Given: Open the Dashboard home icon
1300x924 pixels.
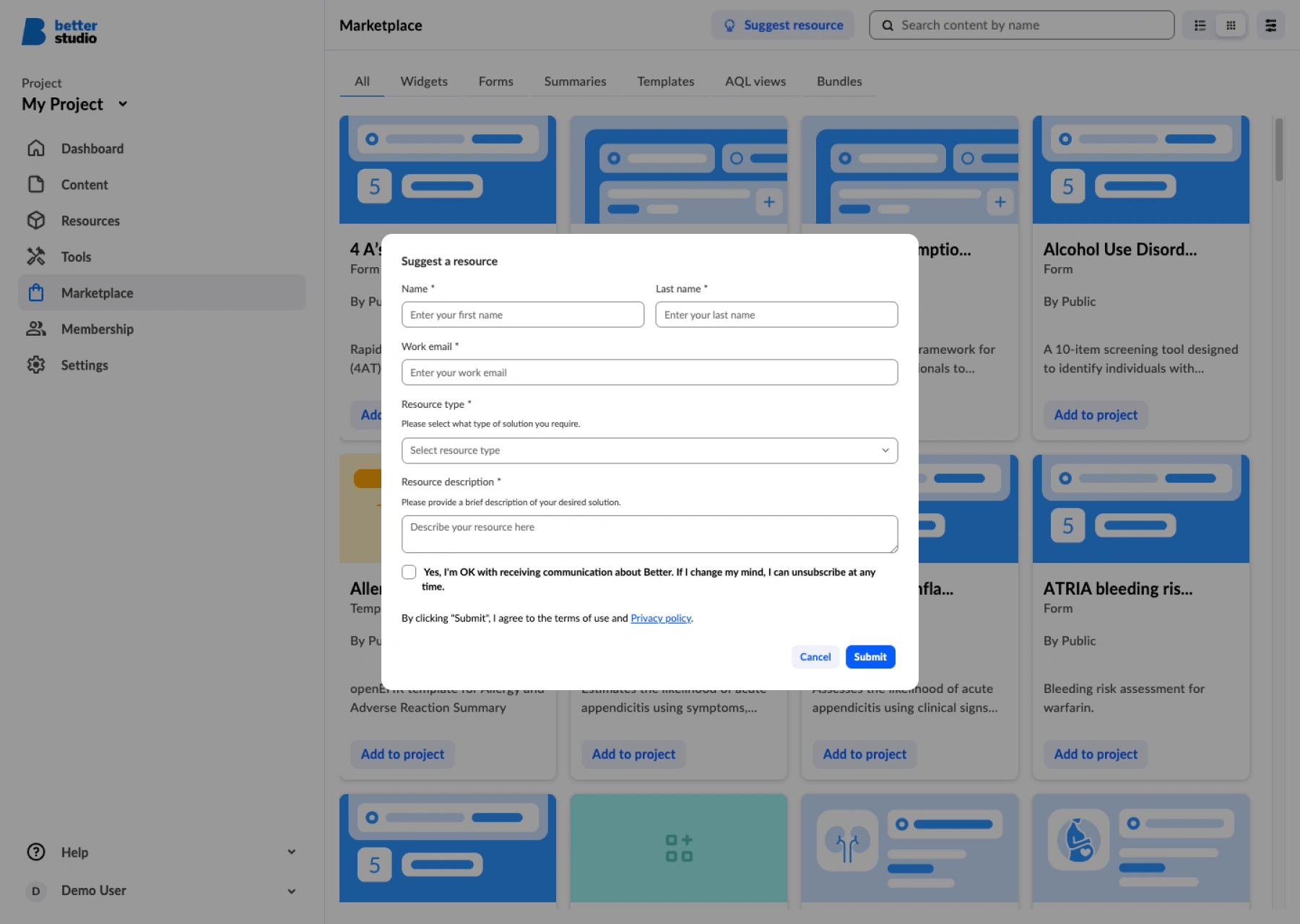Looking at the screenshot, I should point(36,149).
